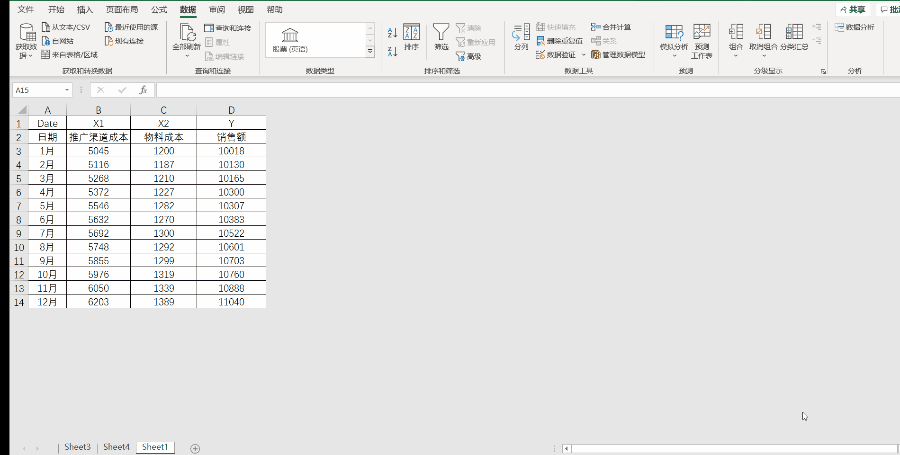Screen dimensions: 900x455
Task: Click the Name Box showing A15
Action: click(38, 90)
